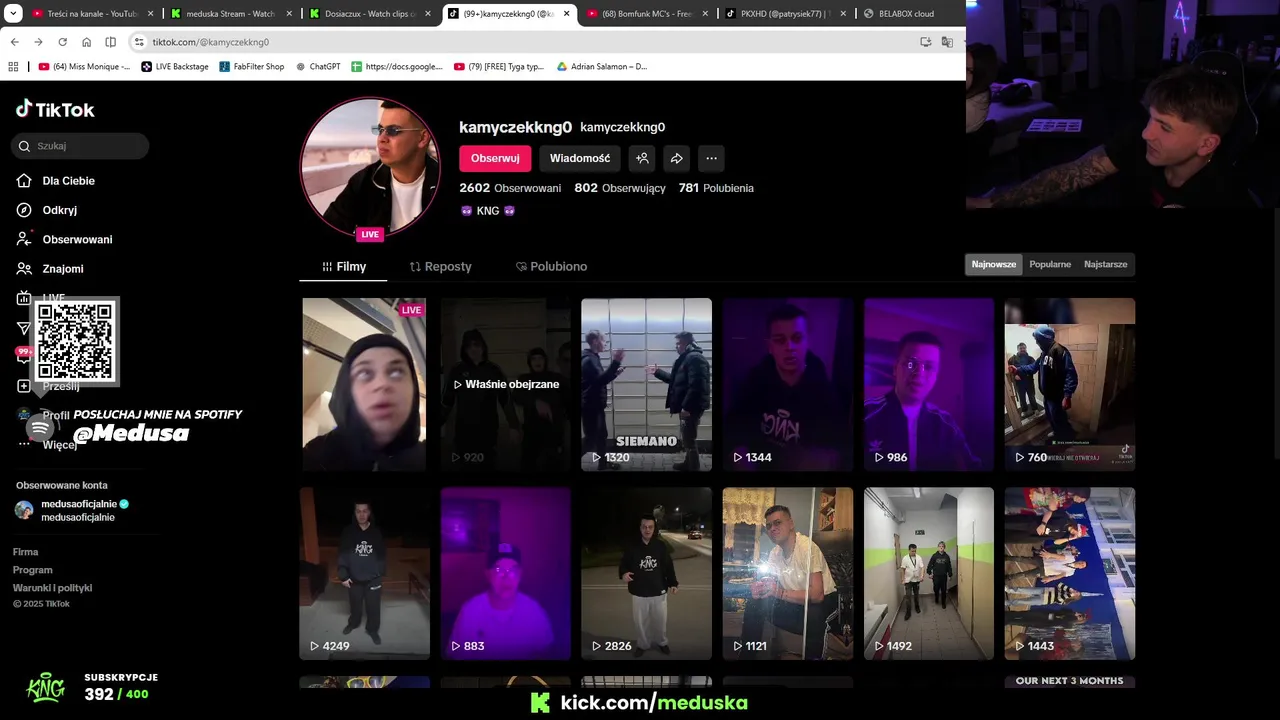
Task: Open video with 4249 views
Action: pyautogui.click(x=364, y=573)
